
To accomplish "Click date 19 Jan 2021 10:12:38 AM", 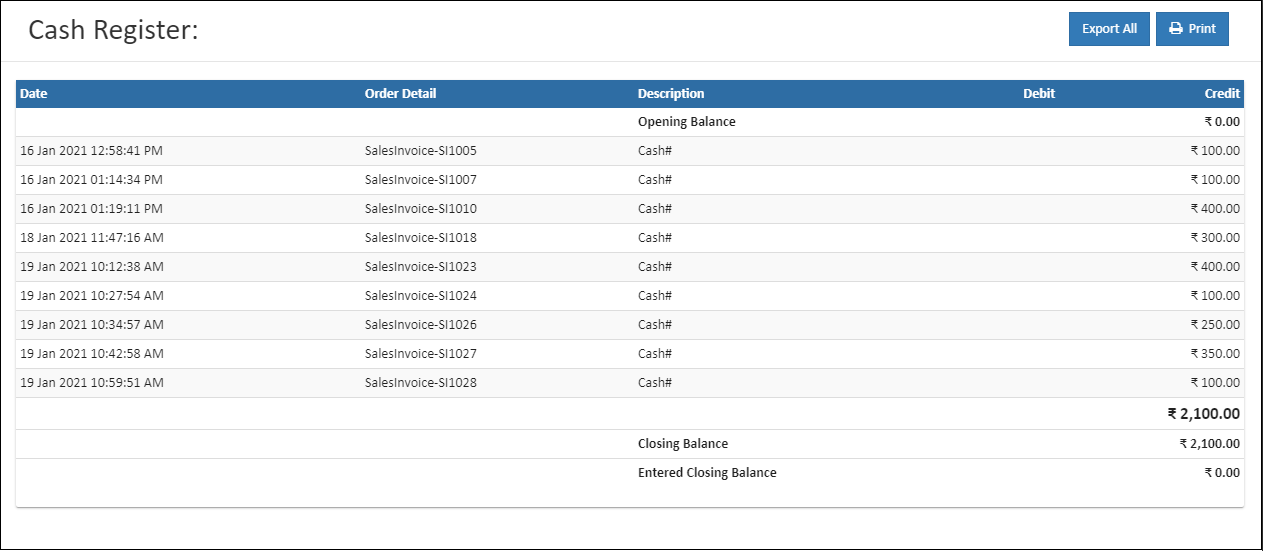I will pos(92,267).
